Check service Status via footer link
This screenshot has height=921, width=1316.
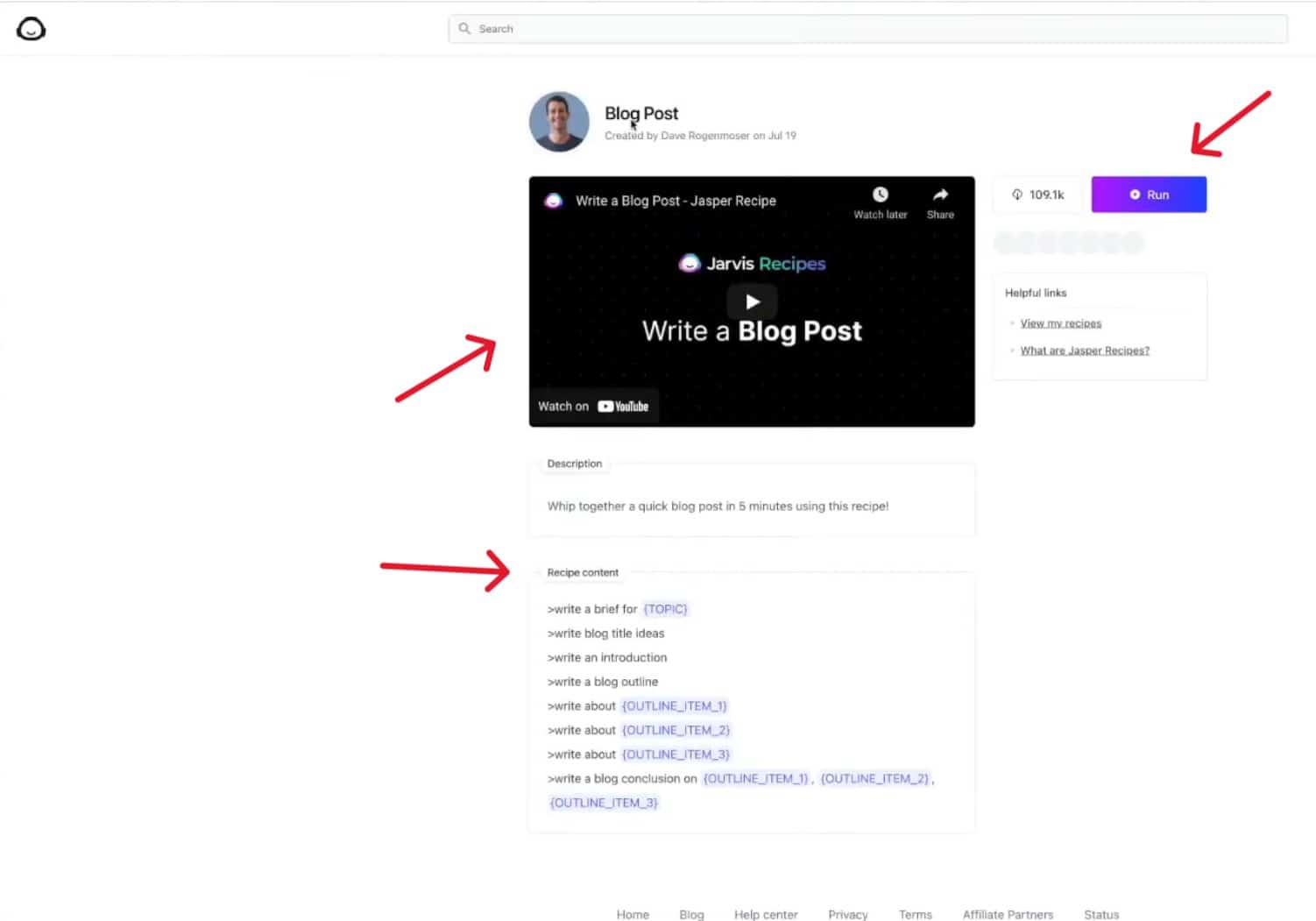click(x=1101, y=914)
